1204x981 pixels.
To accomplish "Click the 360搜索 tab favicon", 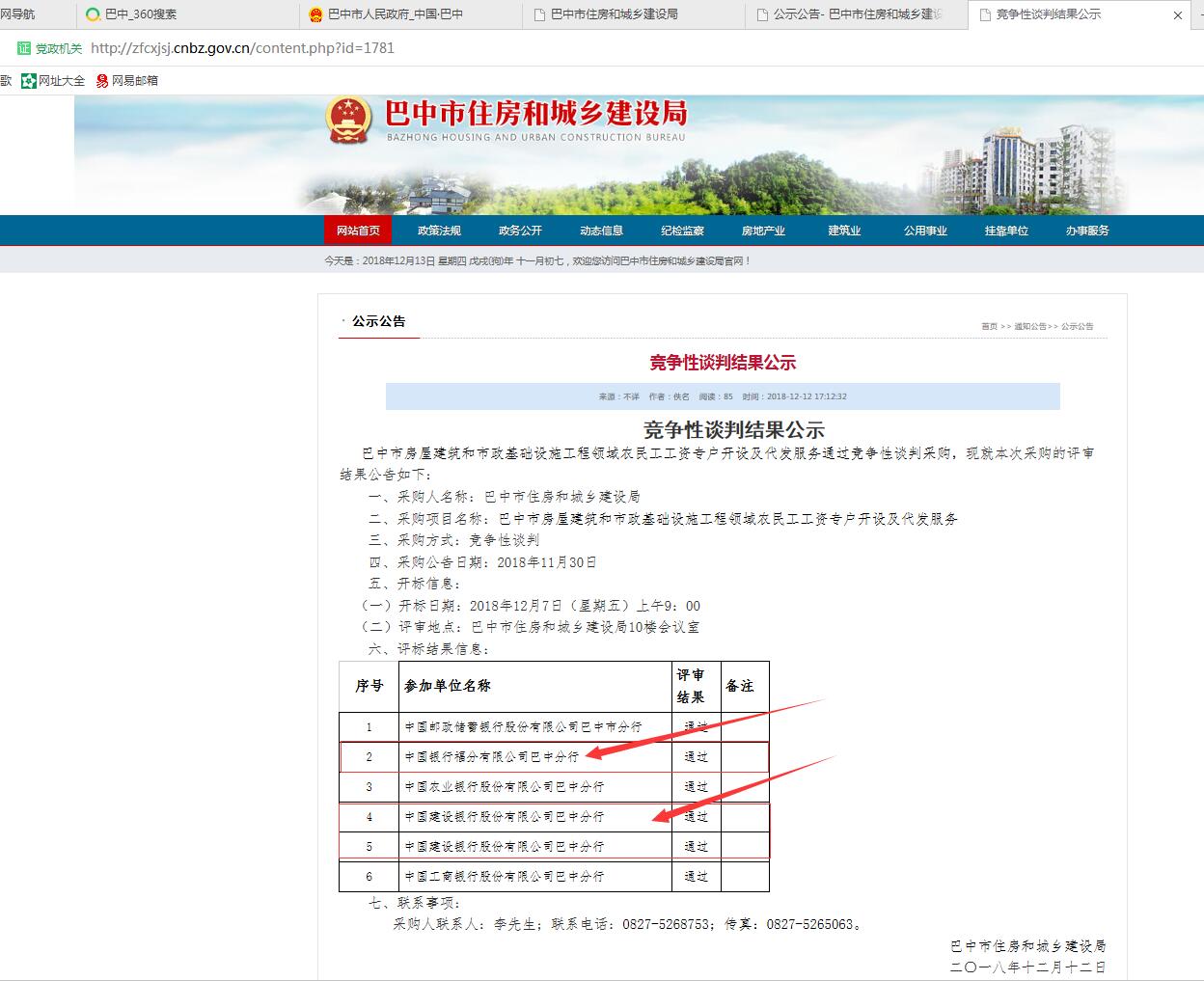I will coord(93,14).
